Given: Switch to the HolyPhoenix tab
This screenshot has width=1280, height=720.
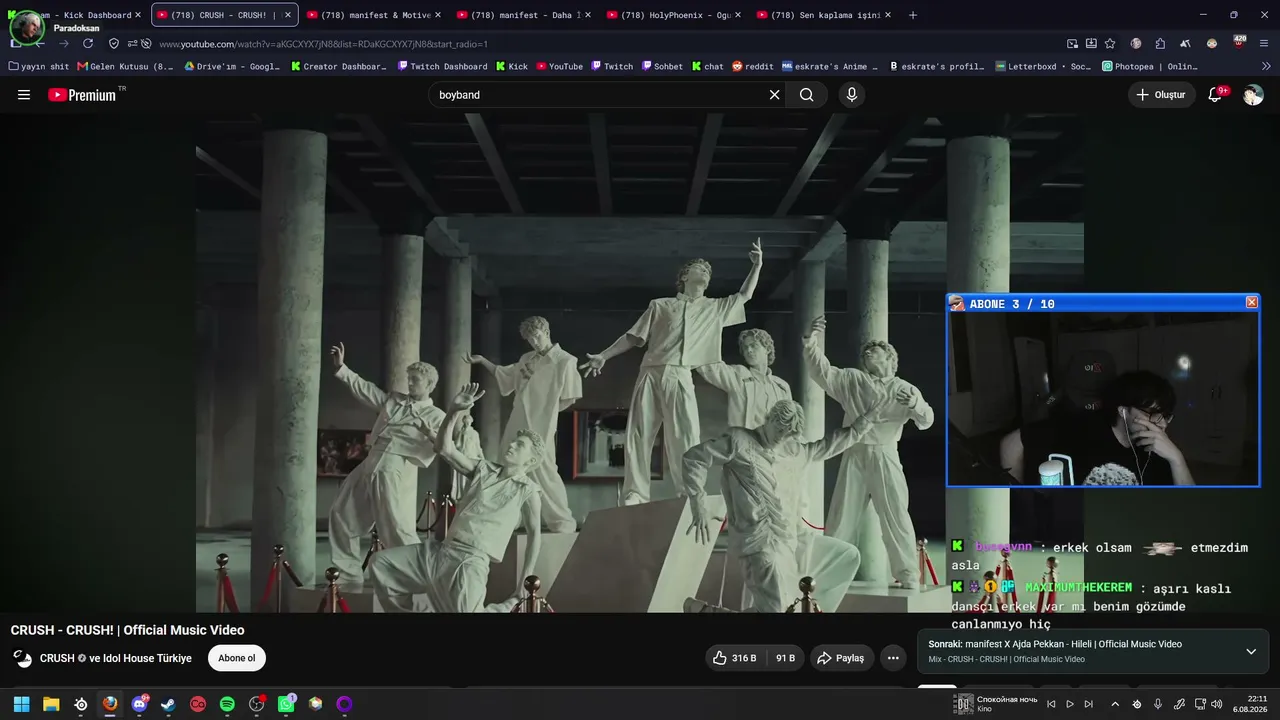Looking at the screenshot, I should click(x=673, y=15).
